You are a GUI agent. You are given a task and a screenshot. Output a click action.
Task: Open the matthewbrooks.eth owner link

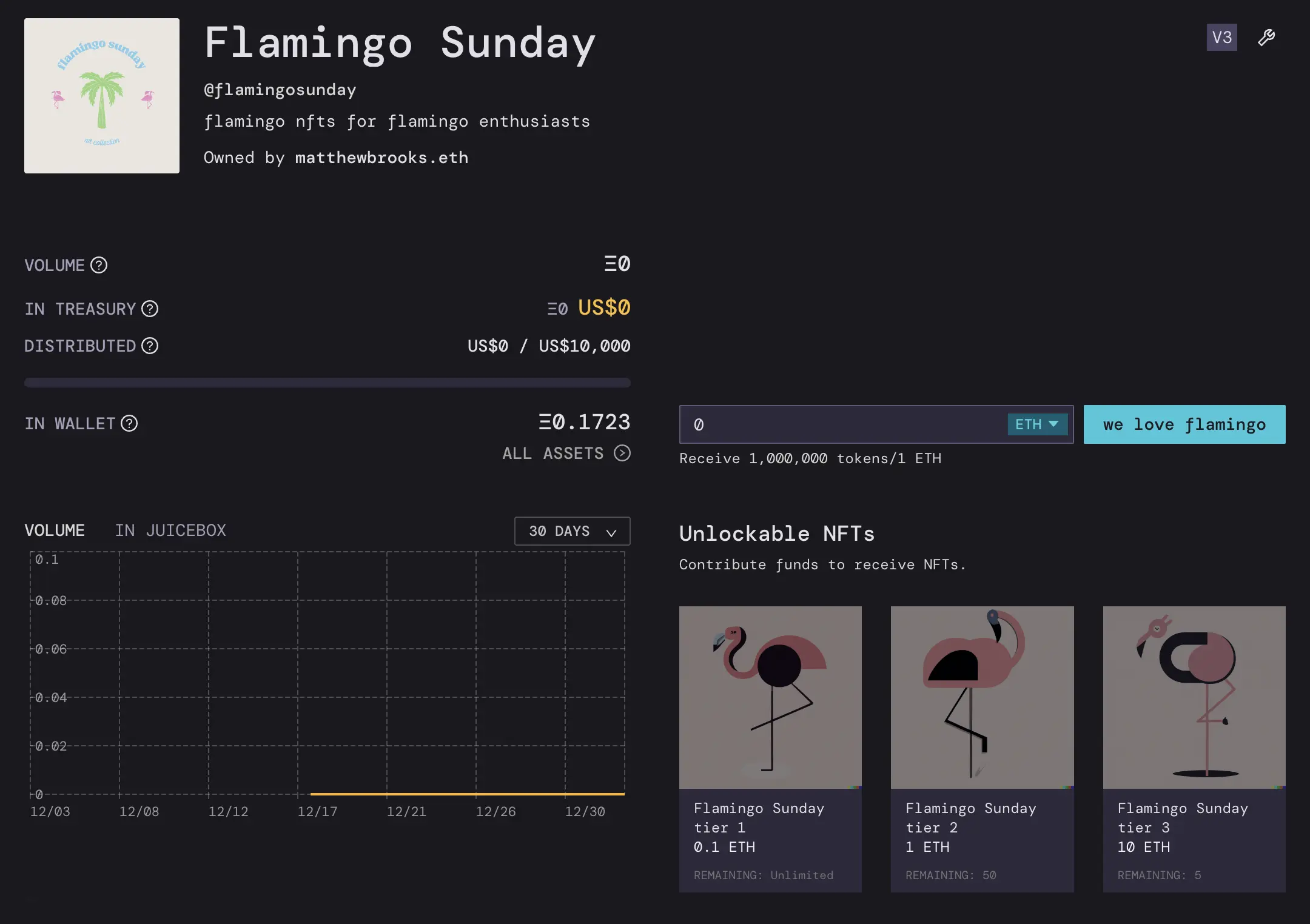(381, 158)
